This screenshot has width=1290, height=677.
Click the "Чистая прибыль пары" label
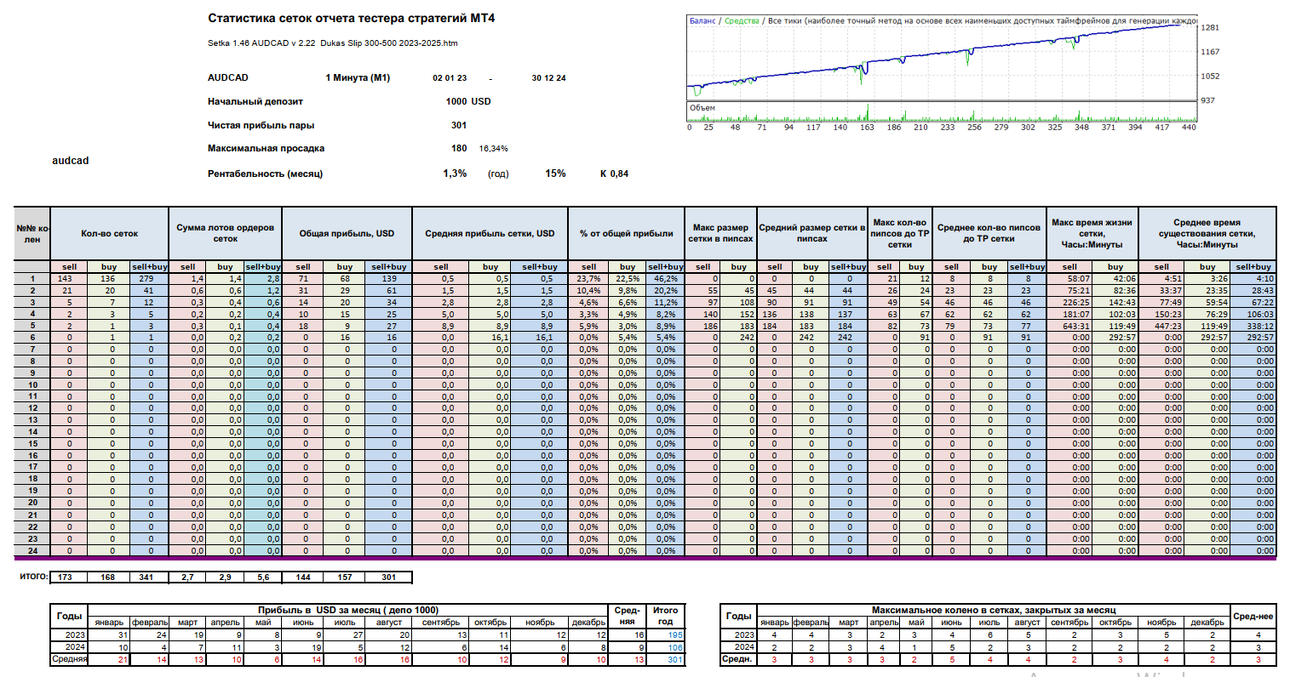(260, 125)
